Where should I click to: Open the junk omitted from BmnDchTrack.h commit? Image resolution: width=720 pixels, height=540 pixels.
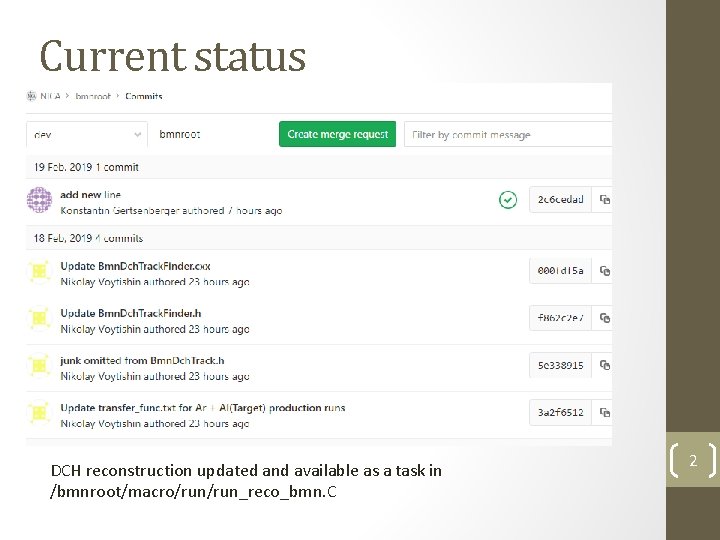click(142, 360)
